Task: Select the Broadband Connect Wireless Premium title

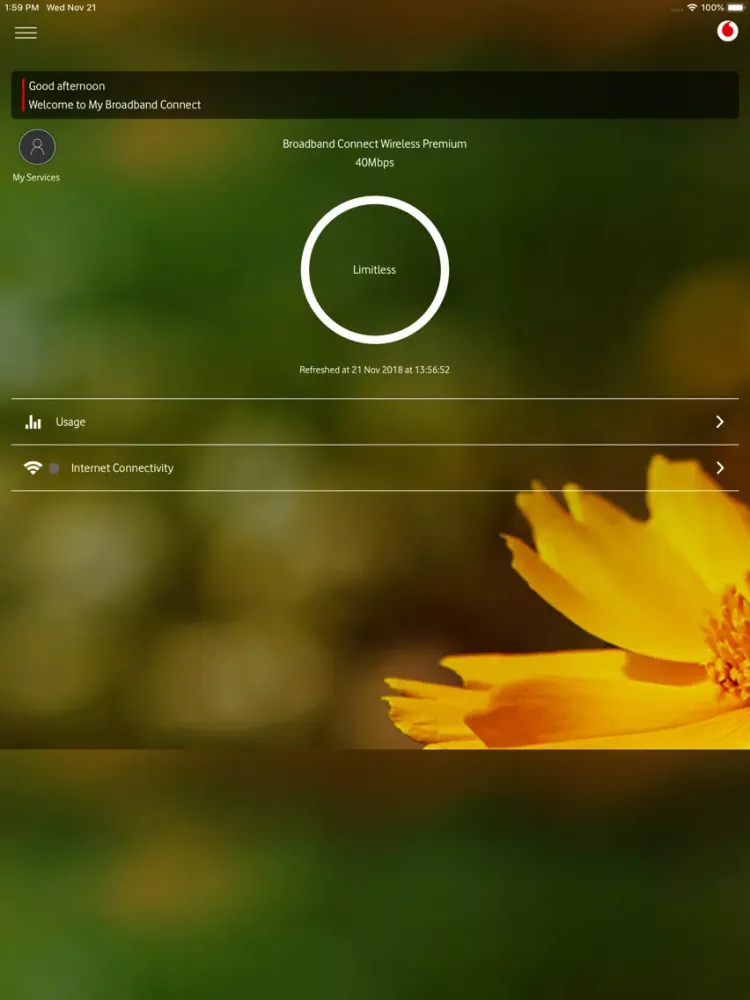Action: tap(374, 144)
